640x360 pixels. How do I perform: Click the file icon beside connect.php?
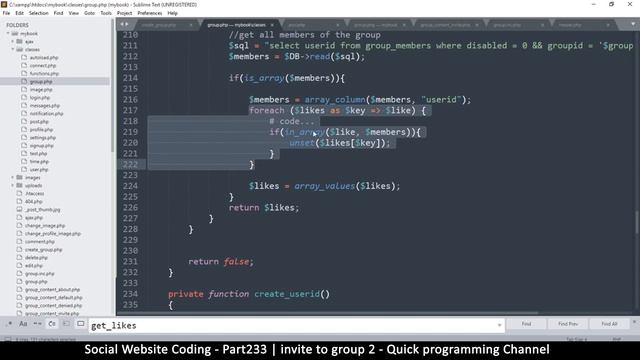[x=24, y=65]
